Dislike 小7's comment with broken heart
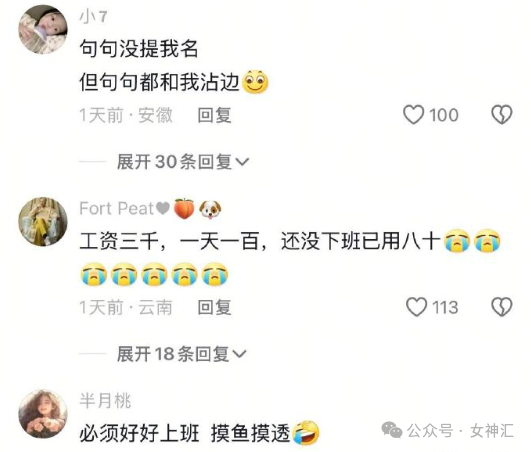 502,114
